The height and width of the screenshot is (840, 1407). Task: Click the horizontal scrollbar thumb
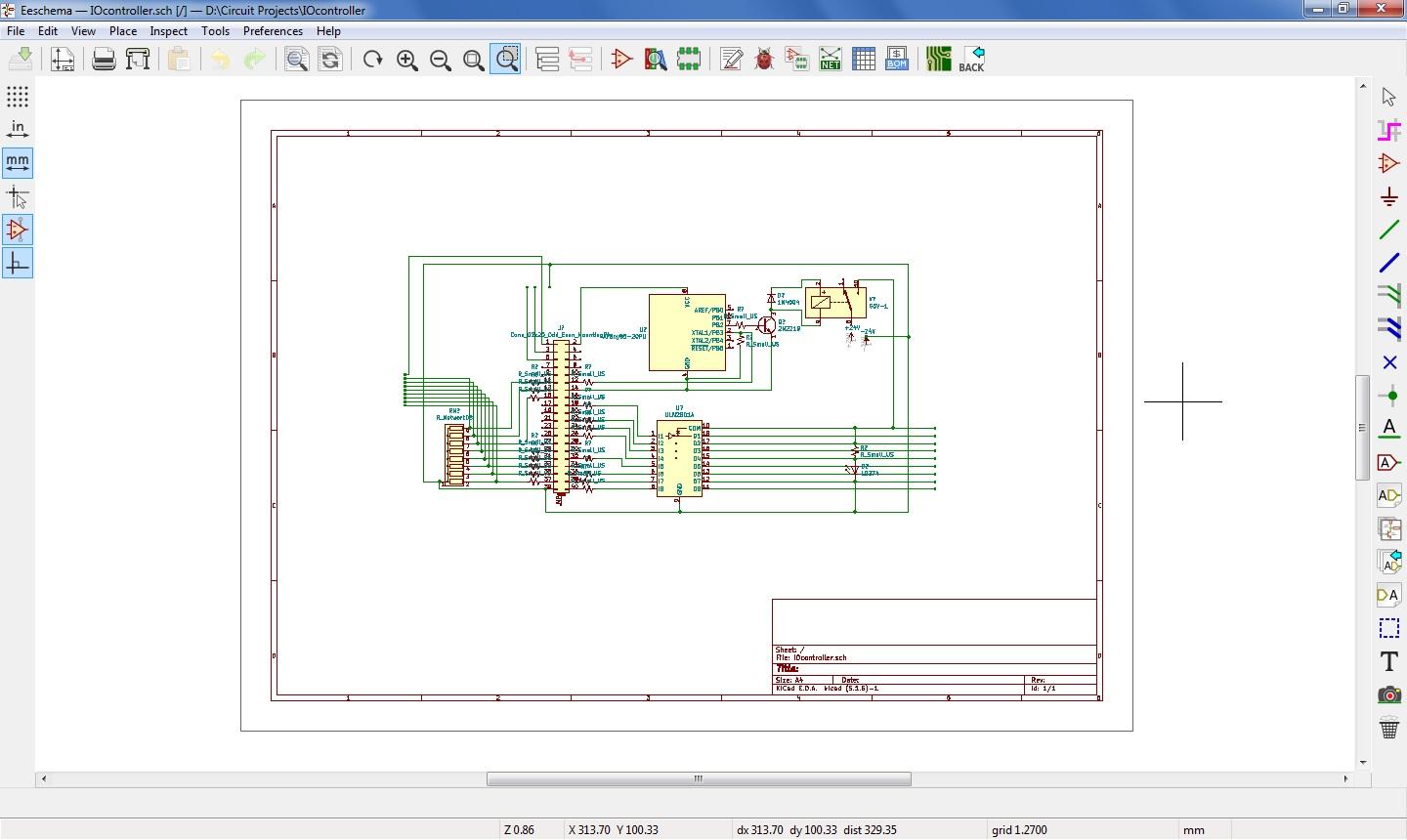[699, 778]
